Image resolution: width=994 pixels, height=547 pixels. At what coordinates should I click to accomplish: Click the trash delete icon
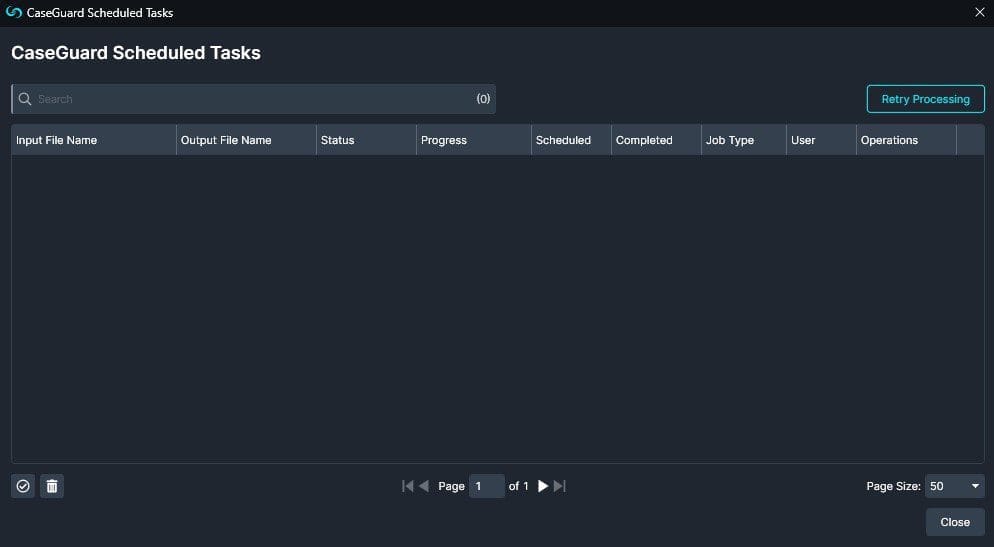(x=52, y=486)
